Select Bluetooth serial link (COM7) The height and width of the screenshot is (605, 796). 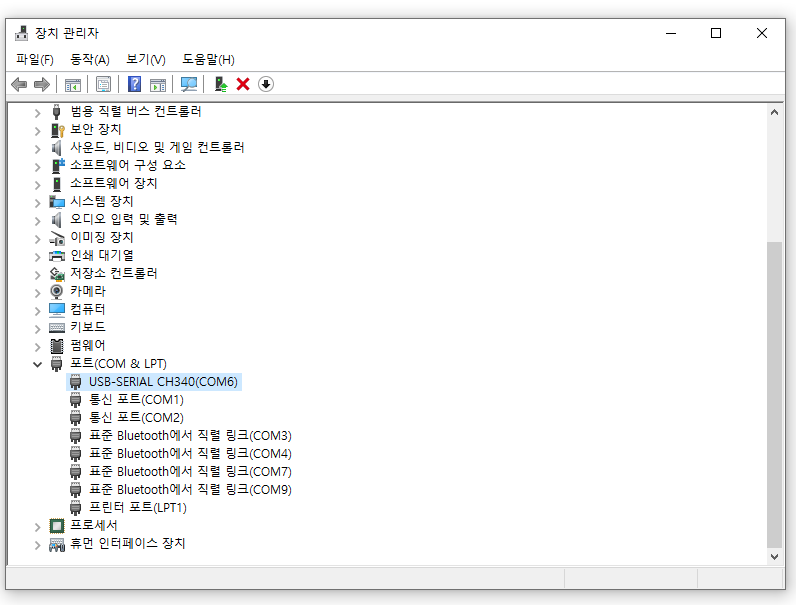190,472
